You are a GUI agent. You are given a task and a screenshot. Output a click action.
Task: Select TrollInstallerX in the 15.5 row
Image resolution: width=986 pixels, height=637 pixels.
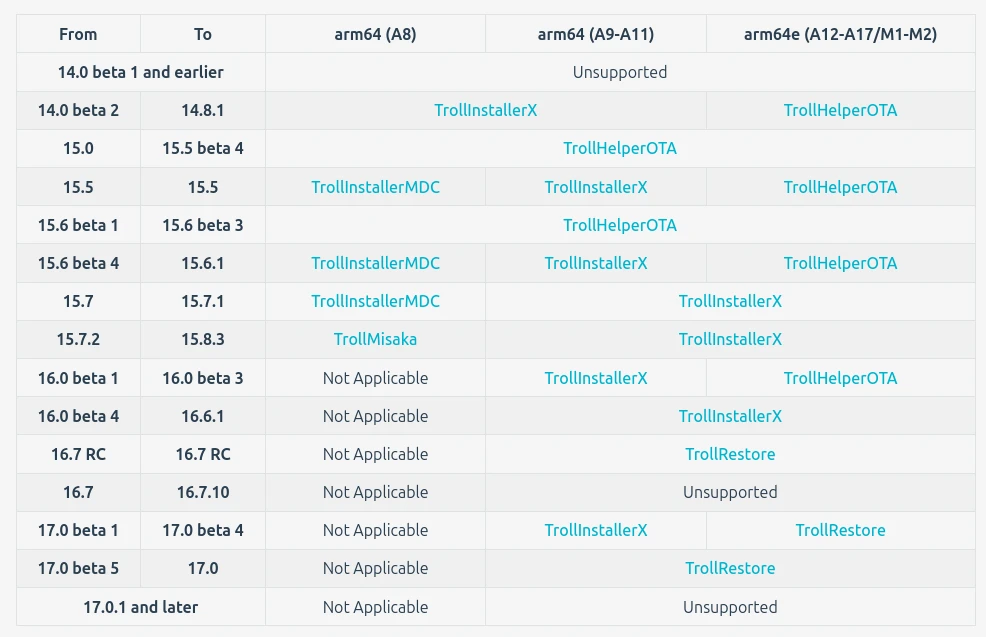pyautogui.click(x=595, y=187)
